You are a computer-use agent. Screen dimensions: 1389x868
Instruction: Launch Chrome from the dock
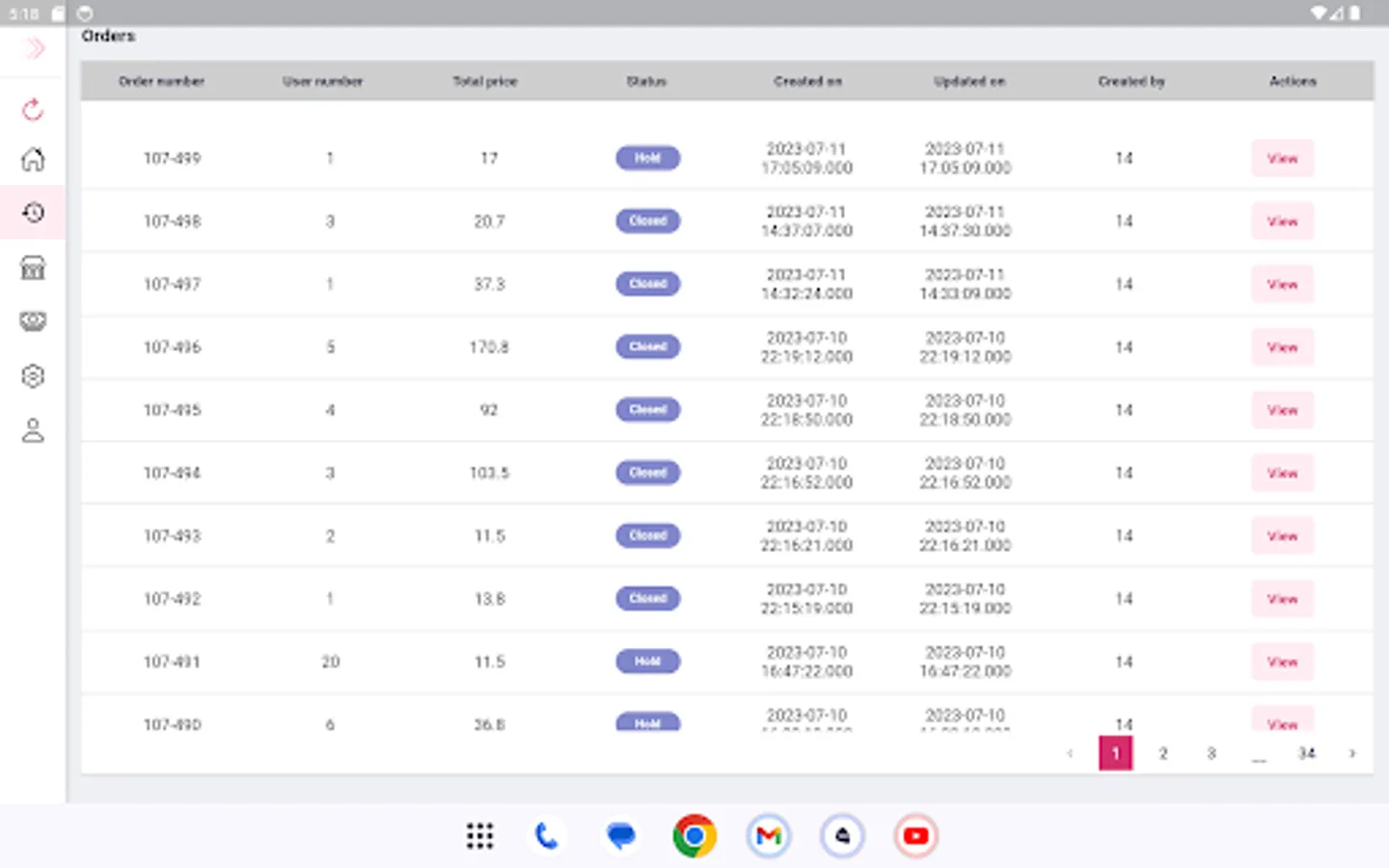click(x=694, y=836)
